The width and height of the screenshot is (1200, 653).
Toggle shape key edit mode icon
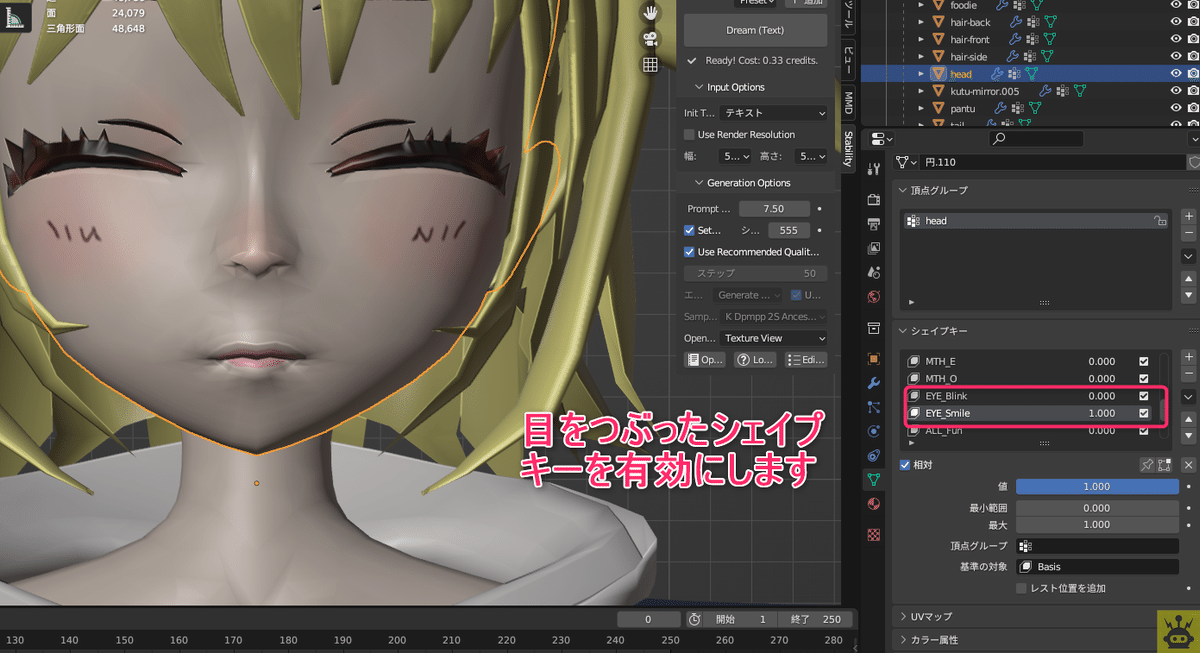[x=1165, y=465]
